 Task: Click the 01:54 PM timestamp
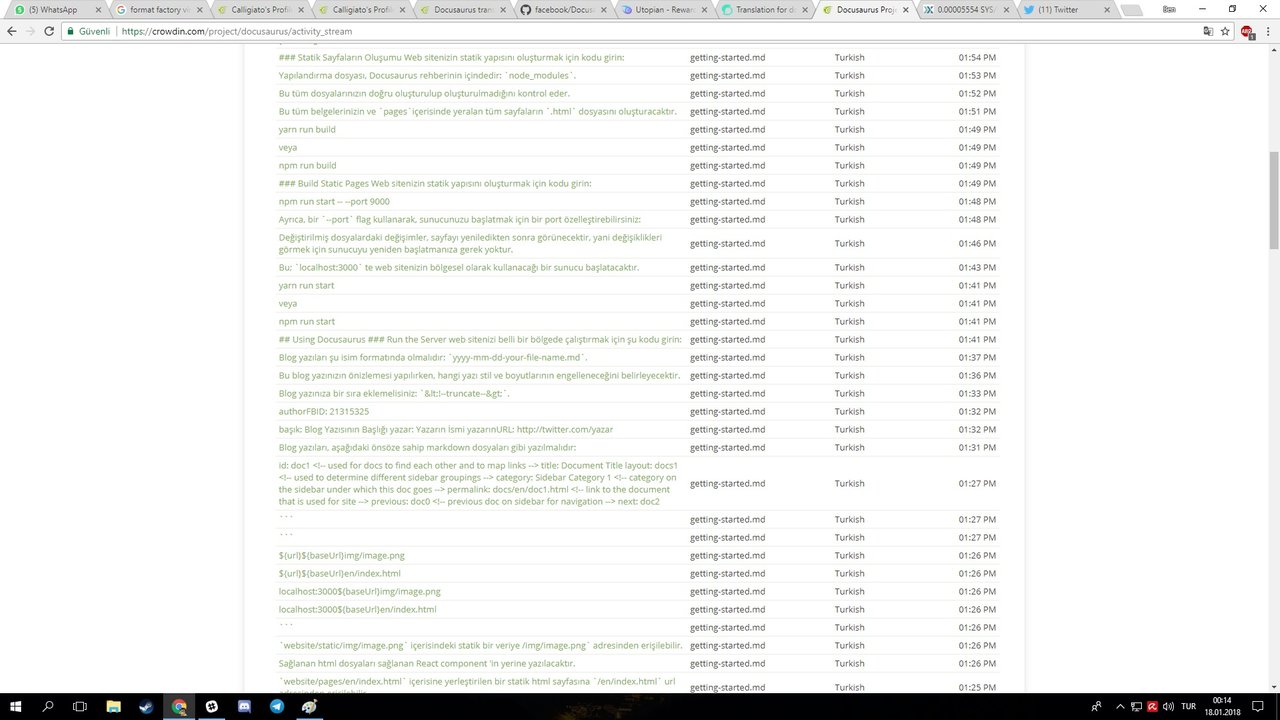coord(977,57)
